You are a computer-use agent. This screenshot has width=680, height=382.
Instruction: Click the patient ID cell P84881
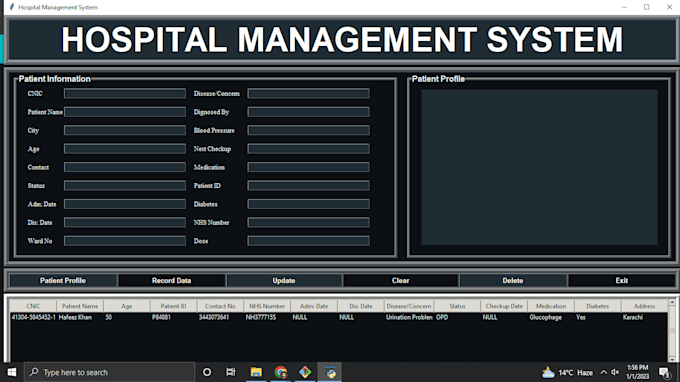161,317
